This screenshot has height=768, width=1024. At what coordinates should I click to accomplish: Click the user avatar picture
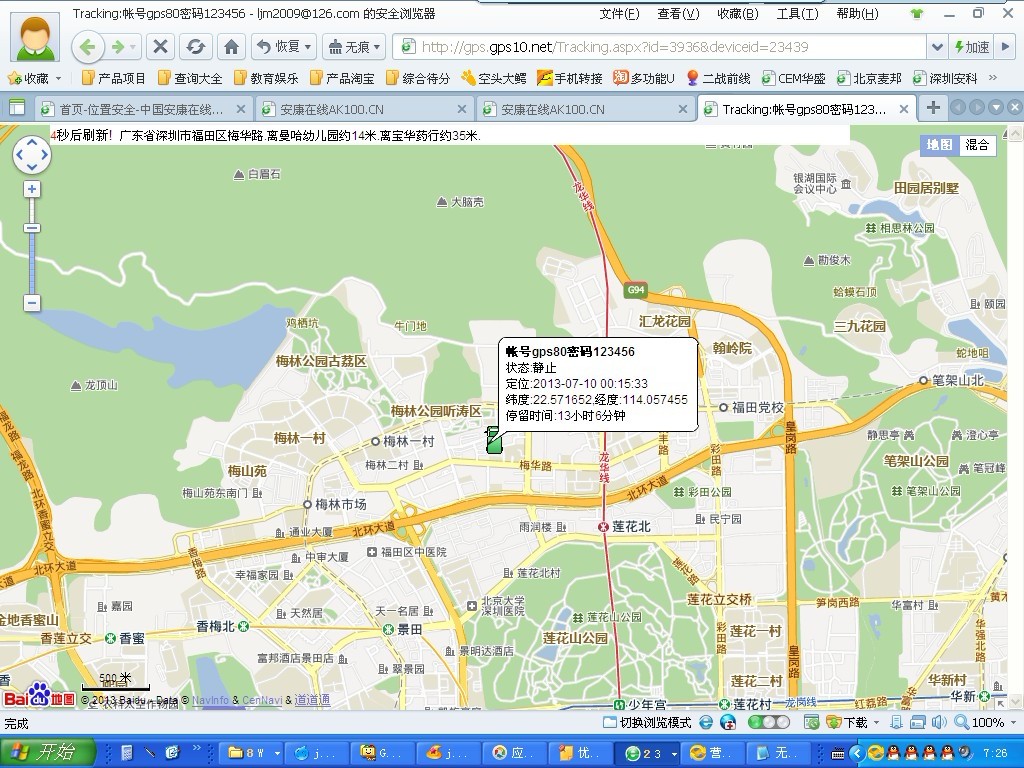[x=35, y=36]
